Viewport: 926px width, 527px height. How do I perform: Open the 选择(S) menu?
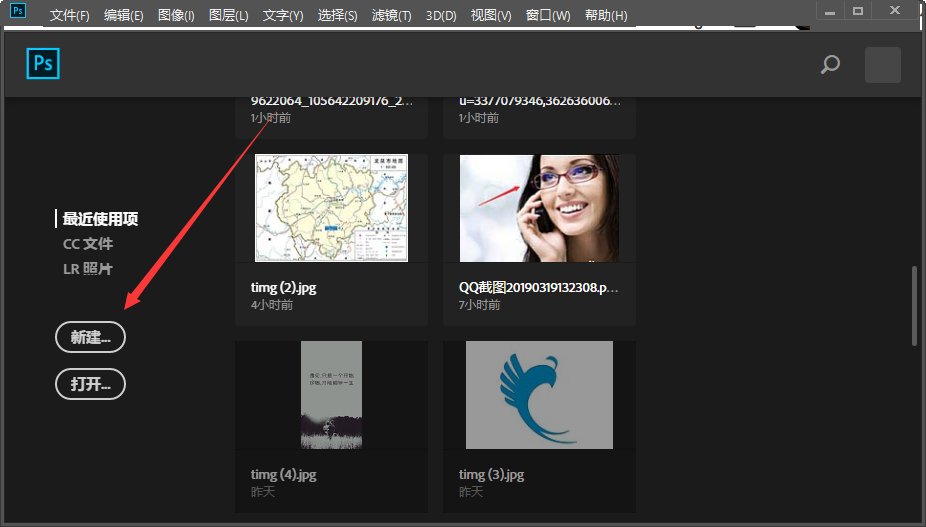click(x=337, y=15)
